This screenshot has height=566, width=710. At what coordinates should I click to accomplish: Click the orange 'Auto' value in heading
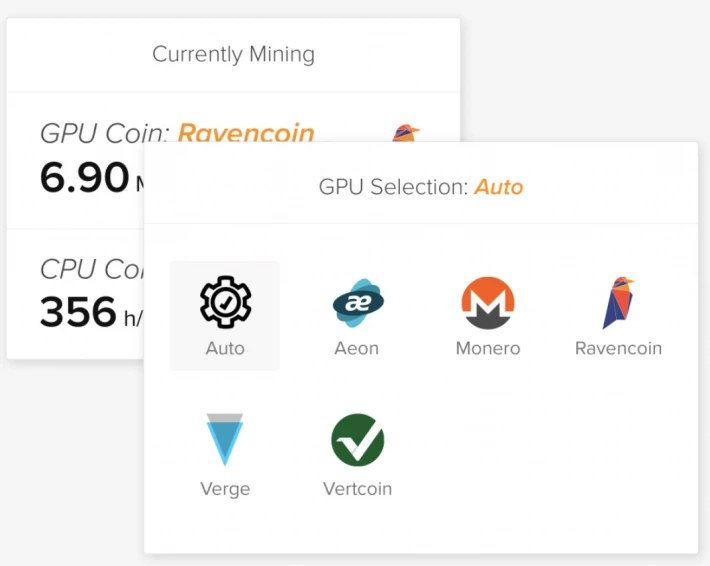point(499,187)
